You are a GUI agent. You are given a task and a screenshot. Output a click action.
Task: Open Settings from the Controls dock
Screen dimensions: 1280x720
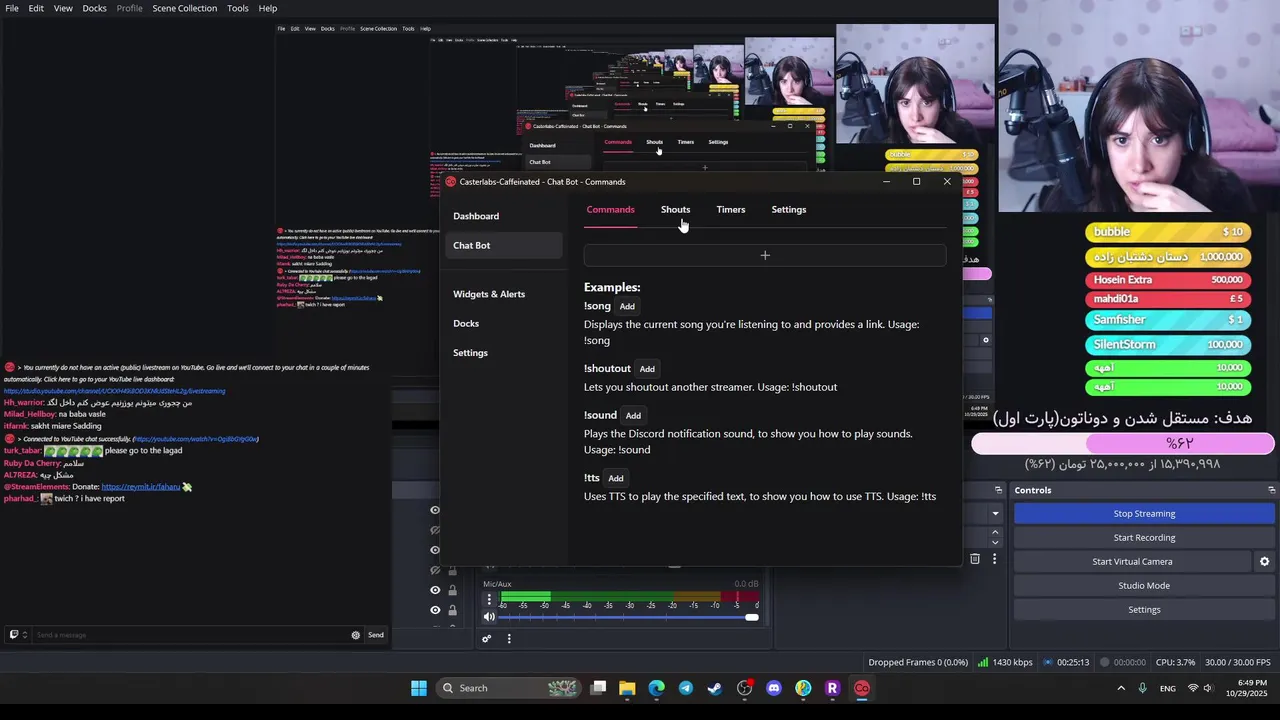(x=1144, y=610)
